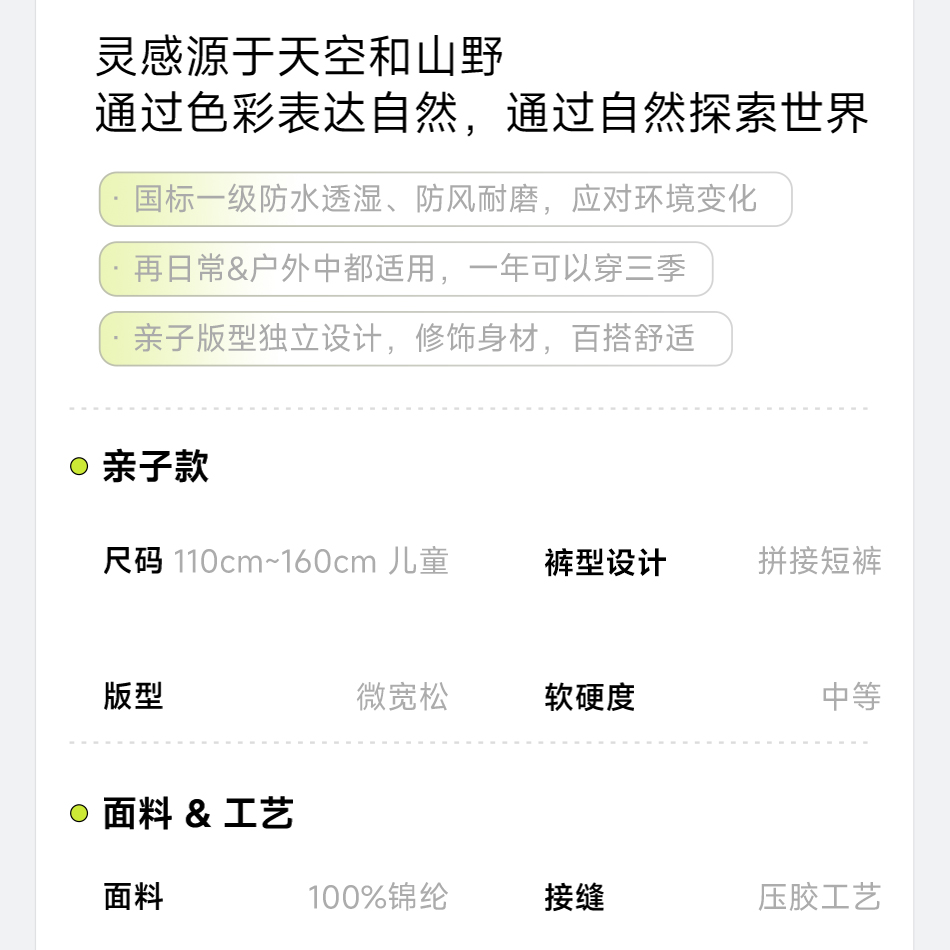Click the green dot beside 面料 & 工艺
950x950 pixels.
79,814
